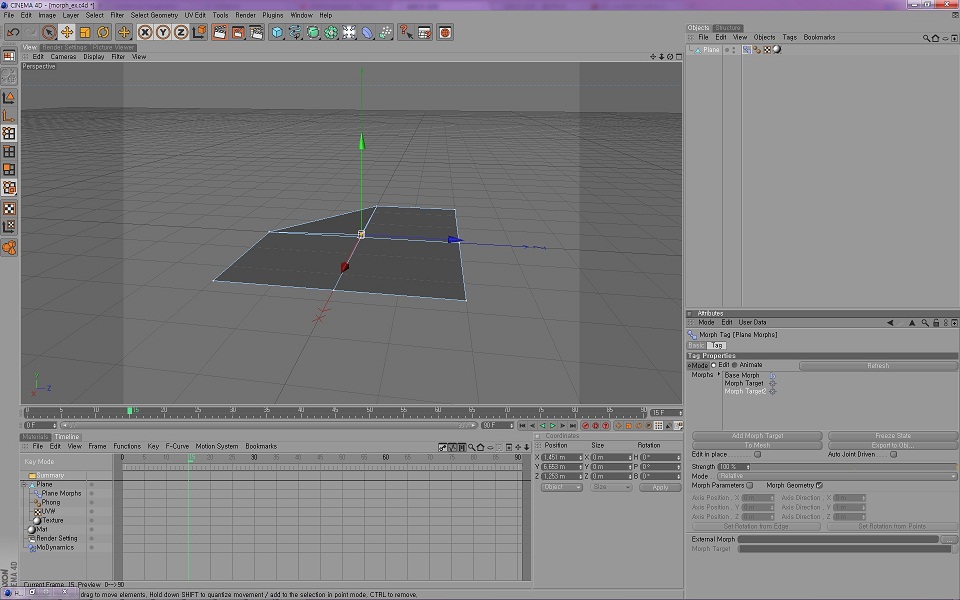Click the Render View clapperboard icon
This screenshot has height=600, width=960.
click(221, 32)
